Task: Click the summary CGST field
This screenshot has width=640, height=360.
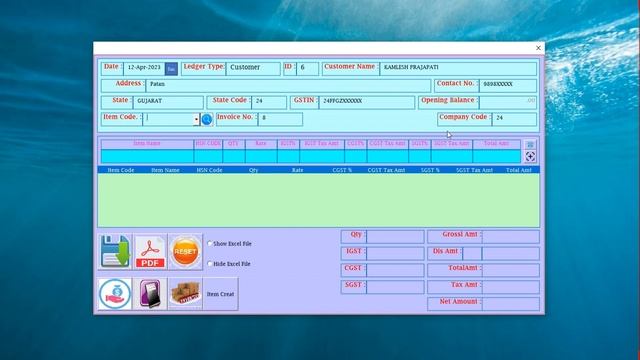Action: point(395,270)
